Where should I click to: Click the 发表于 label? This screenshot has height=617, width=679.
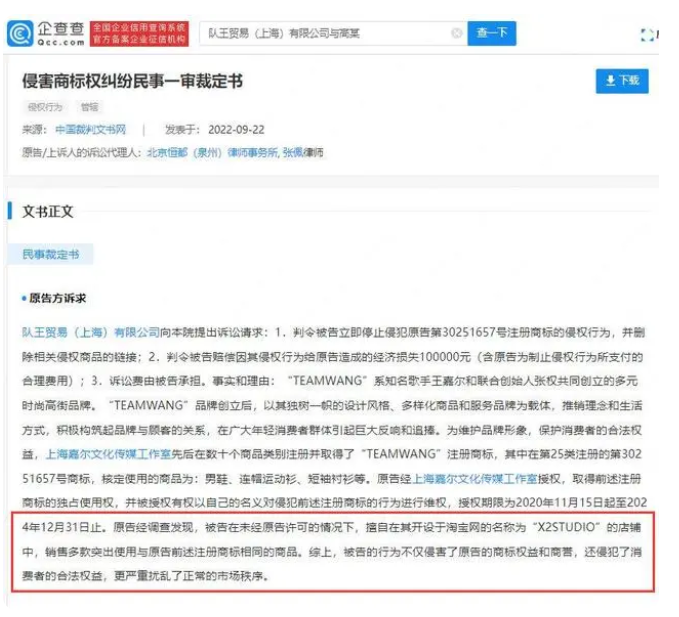182,129
